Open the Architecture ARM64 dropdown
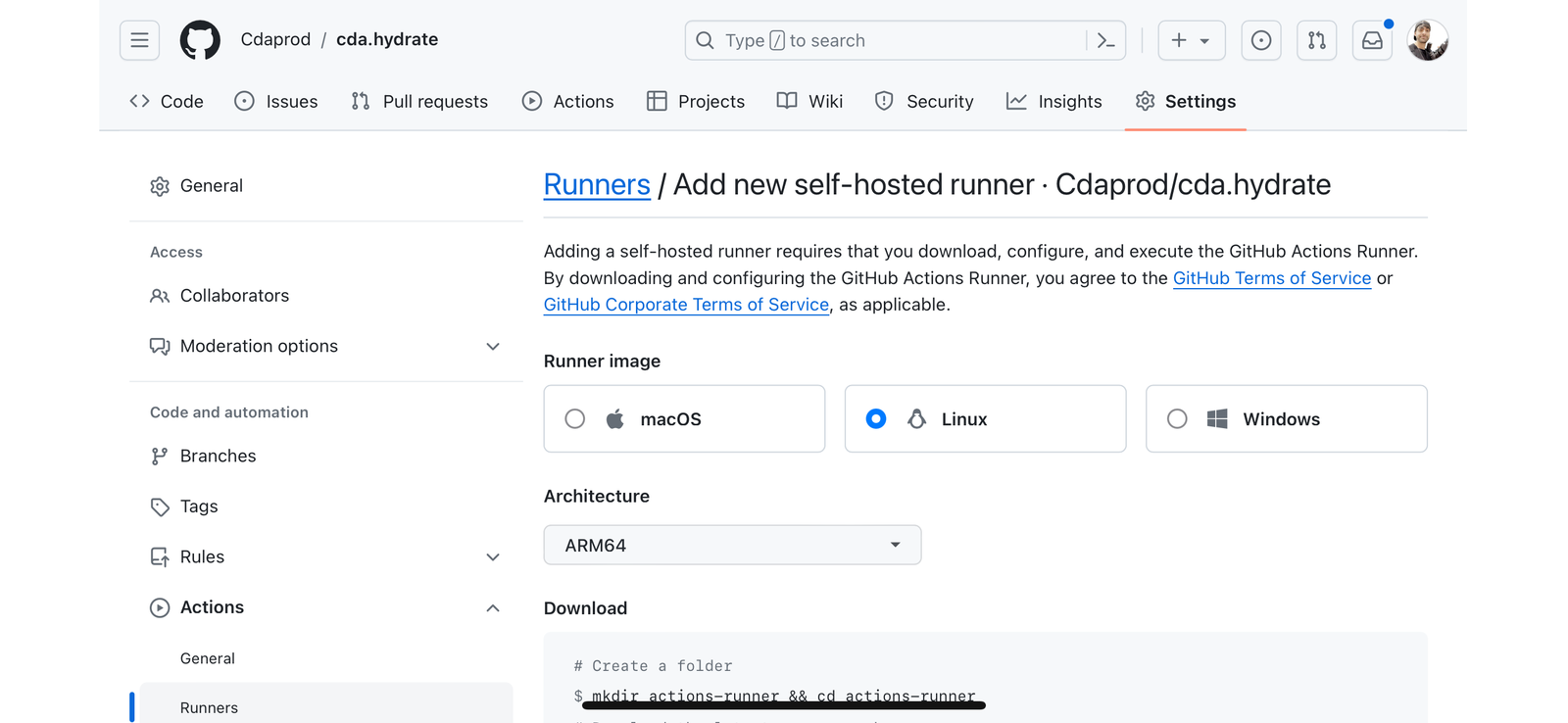Viewport: 1568px width, 723px height. (732, 545)
